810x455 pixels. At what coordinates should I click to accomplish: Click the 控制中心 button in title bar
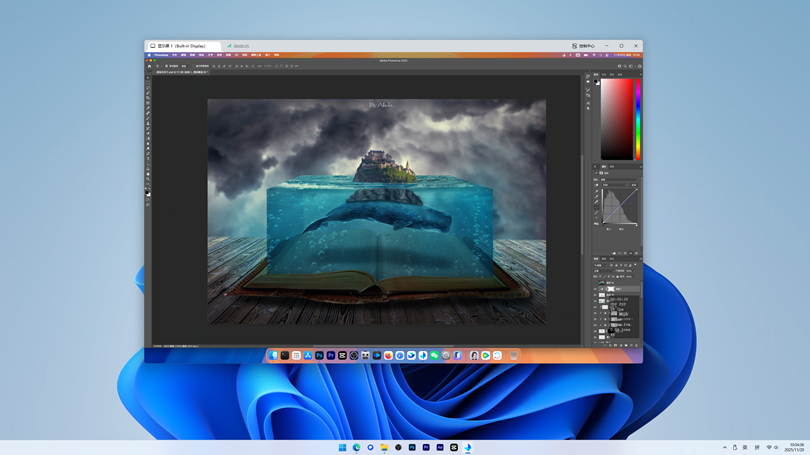(x=583, y=46)
